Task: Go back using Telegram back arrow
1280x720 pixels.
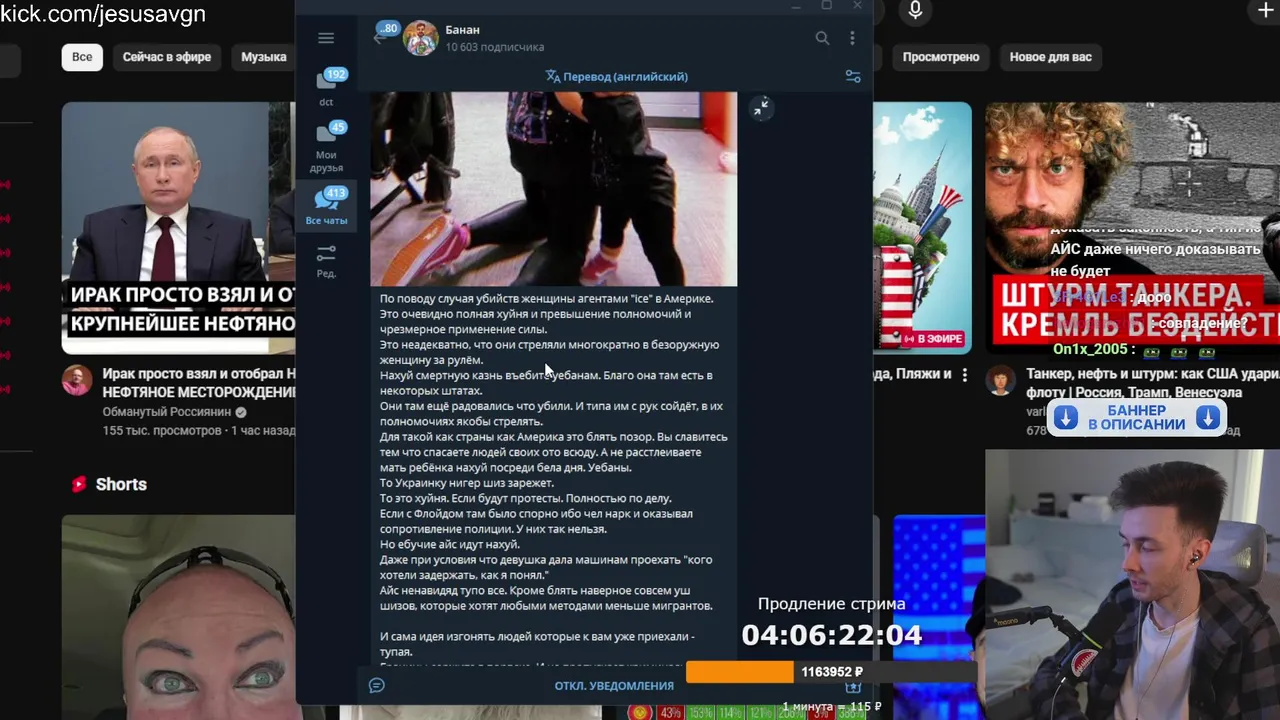Action: 379,38
